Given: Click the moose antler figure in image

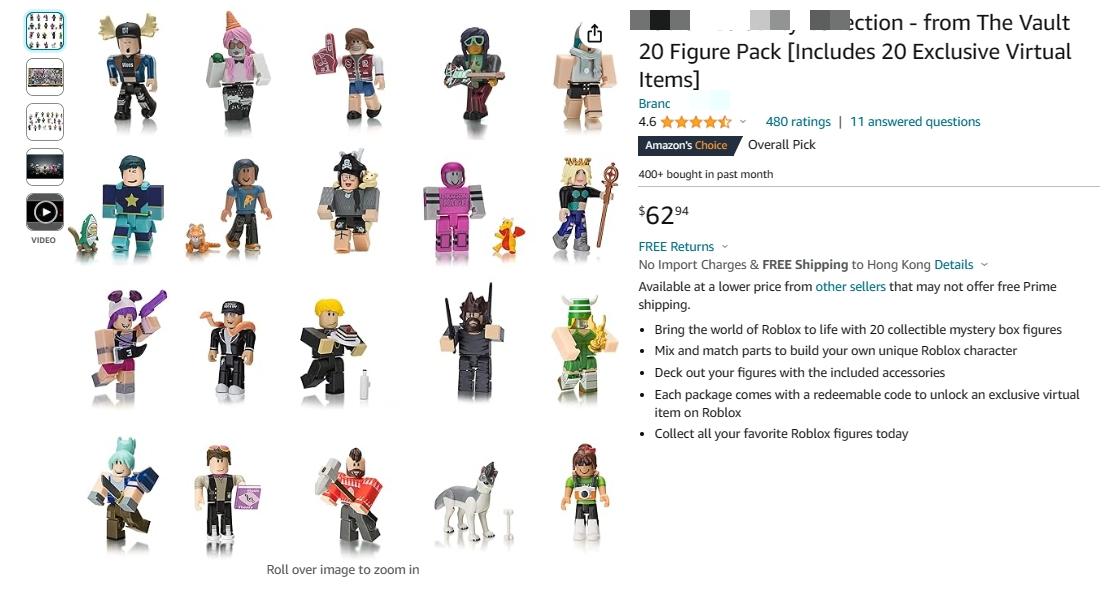Looking at the screenshot, I should click(x=128, y=69).
